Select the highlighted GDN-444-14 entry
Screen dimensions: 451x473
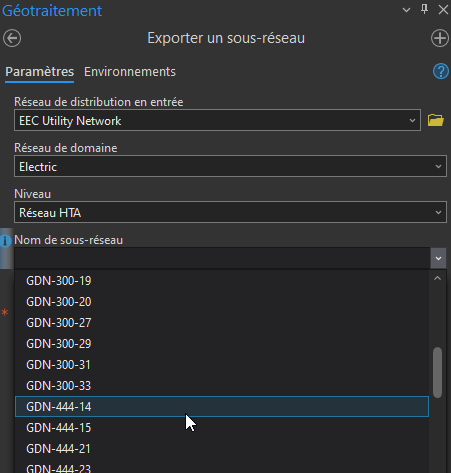pyautogui.click(x=222, y=407)
